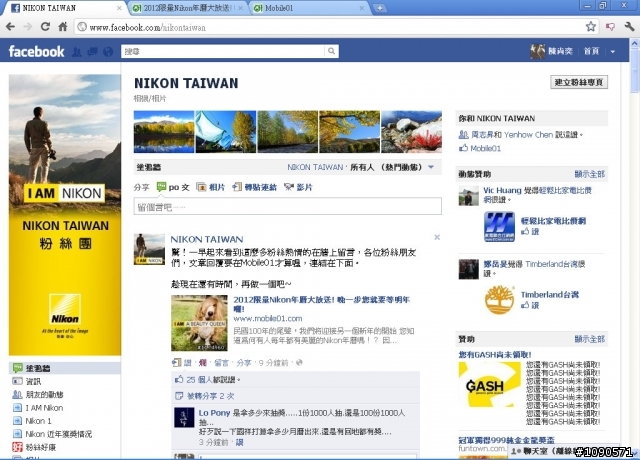The image size is (640, 460).
Task: Click the Facebook search input field
Action: (x=224, y=51)
